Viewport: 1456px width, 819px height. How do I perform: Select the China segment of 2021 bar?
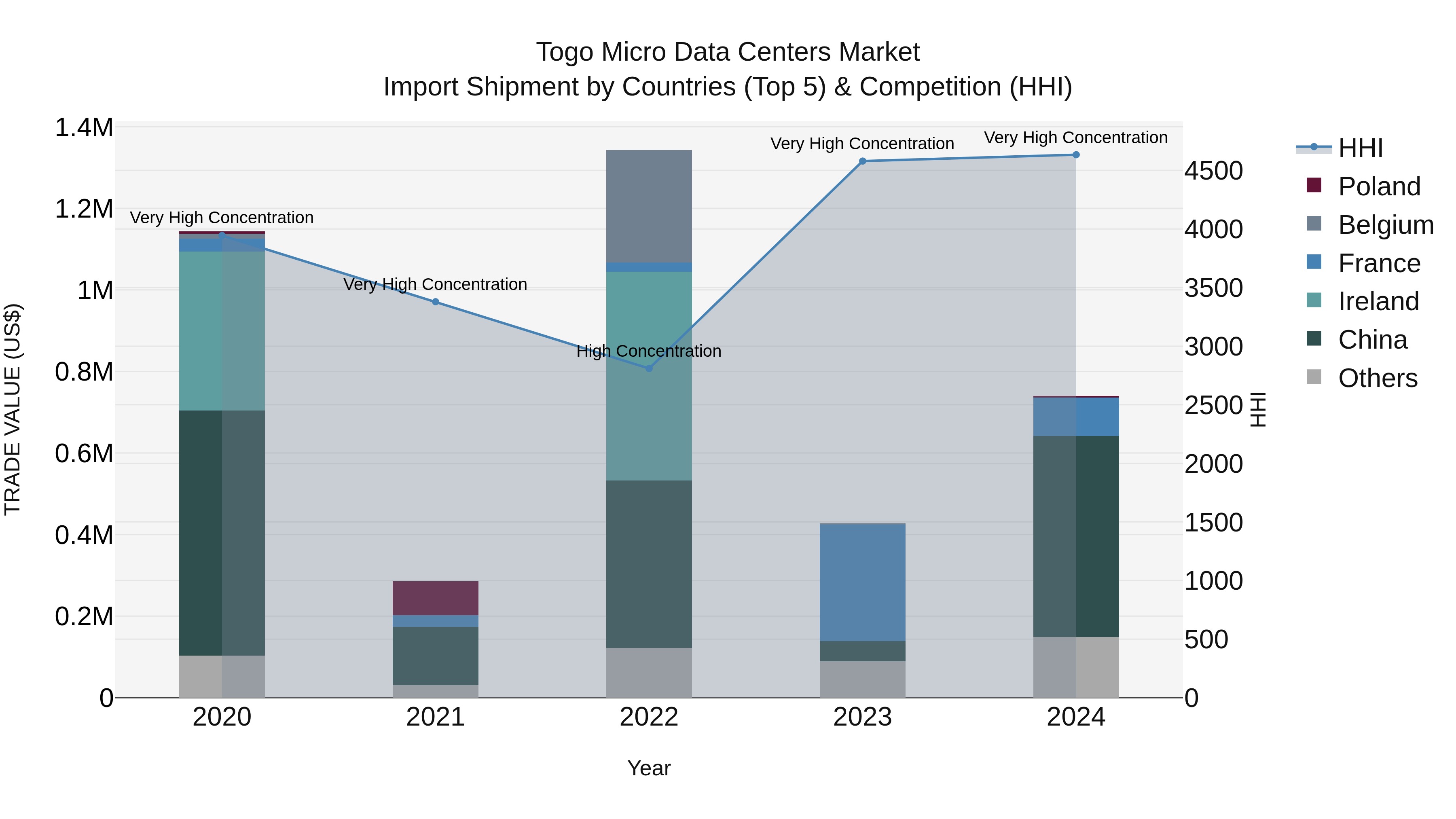click(x=435, y=656)
